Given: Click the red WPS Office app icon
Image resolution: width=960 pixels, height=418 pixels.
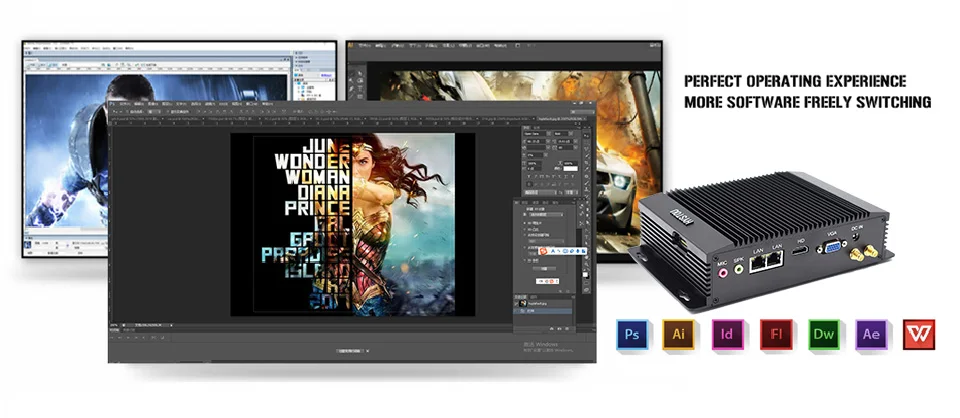Looking at the screenshot, I should pos(919,334).
